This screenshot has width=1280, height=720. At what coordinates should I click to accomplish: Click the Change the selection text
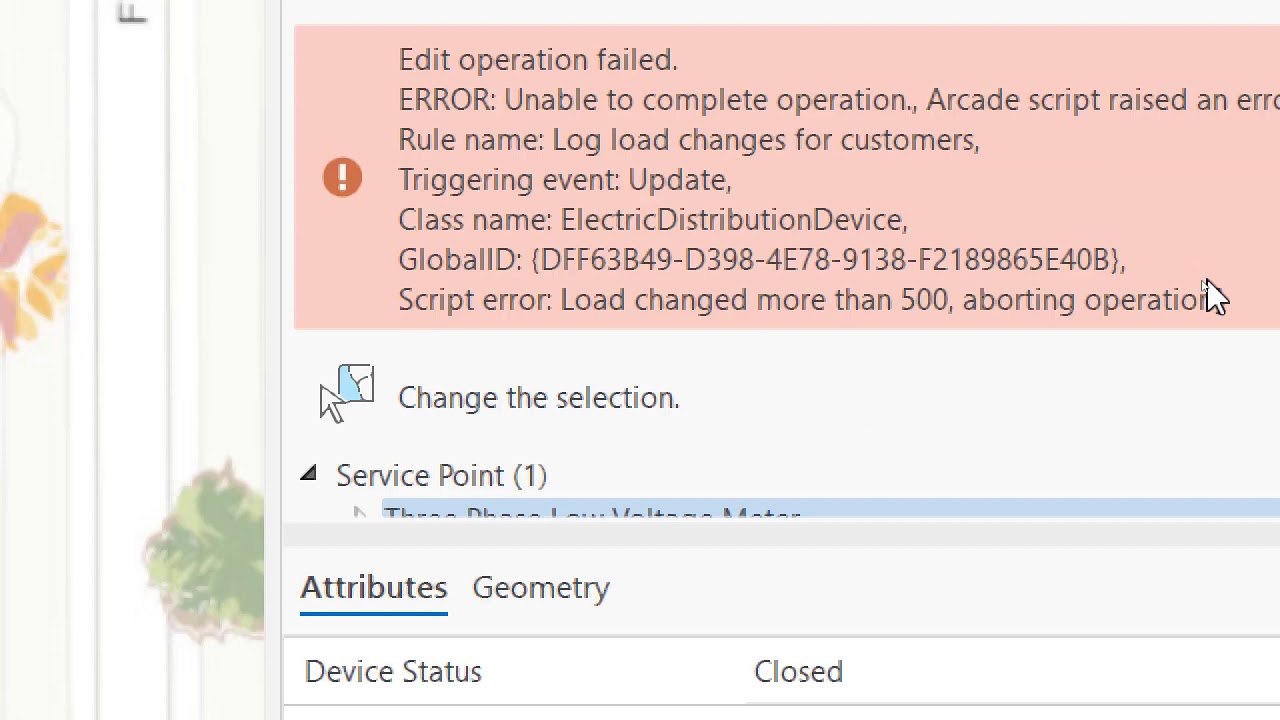(x=538, y=397)
